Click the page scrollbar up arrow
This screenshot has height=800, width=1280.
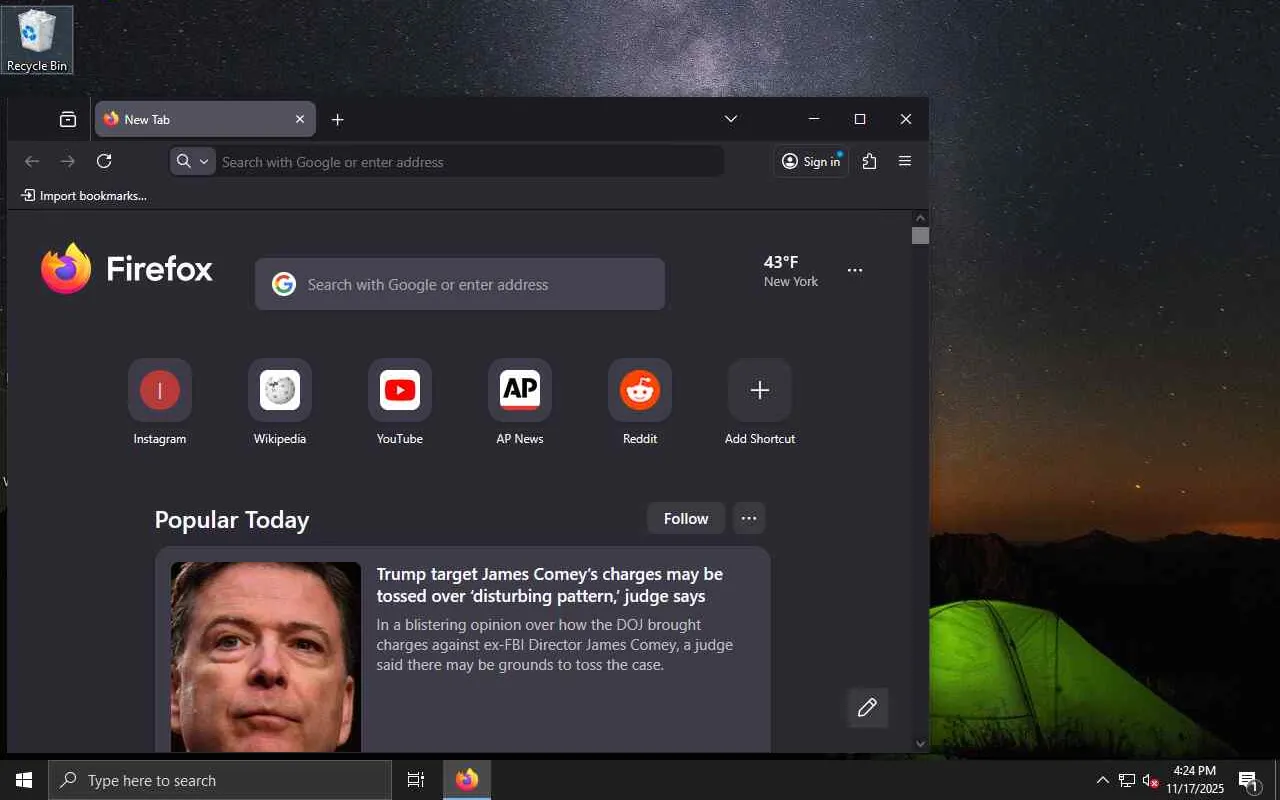click(920, 218)
